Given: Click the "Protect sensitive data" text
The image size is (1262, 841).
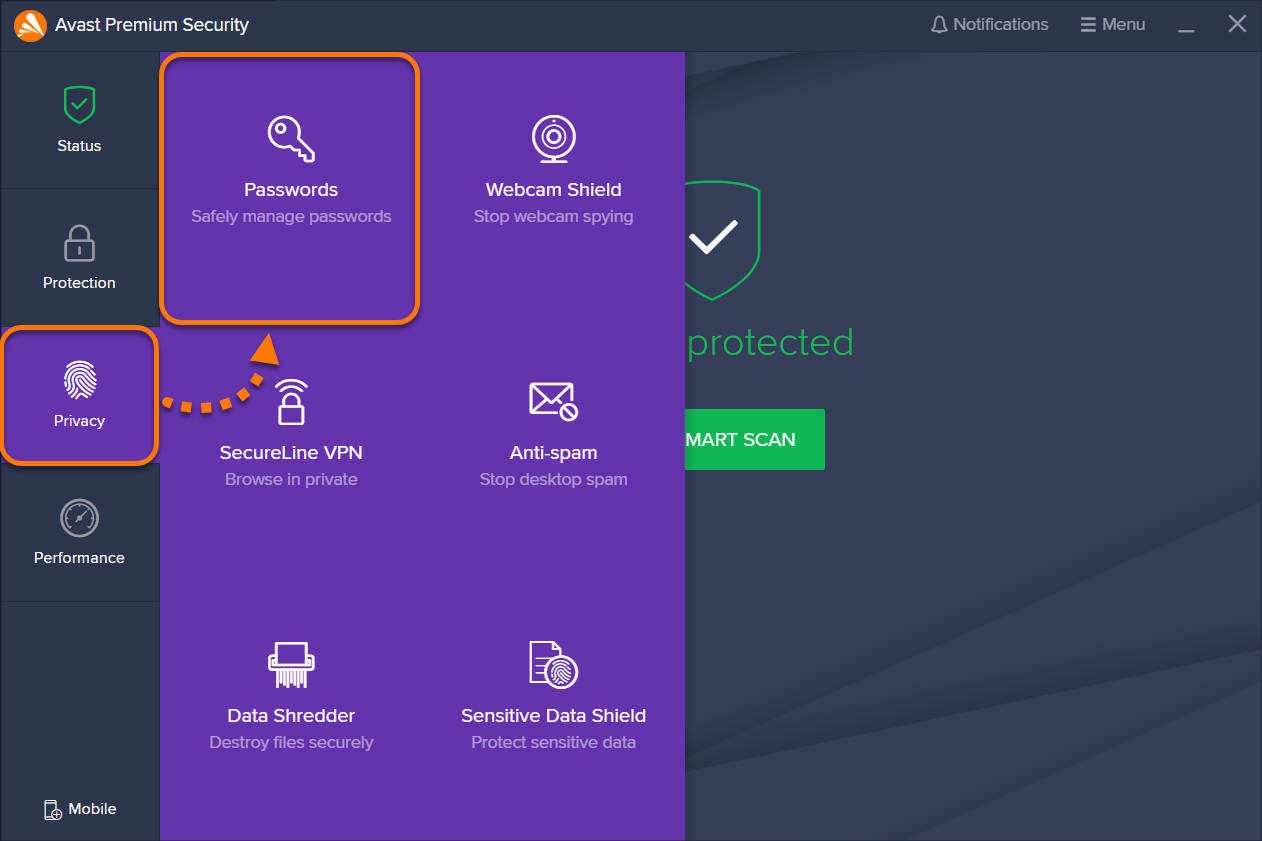Looking at the screenshot, I should point(553,743).
